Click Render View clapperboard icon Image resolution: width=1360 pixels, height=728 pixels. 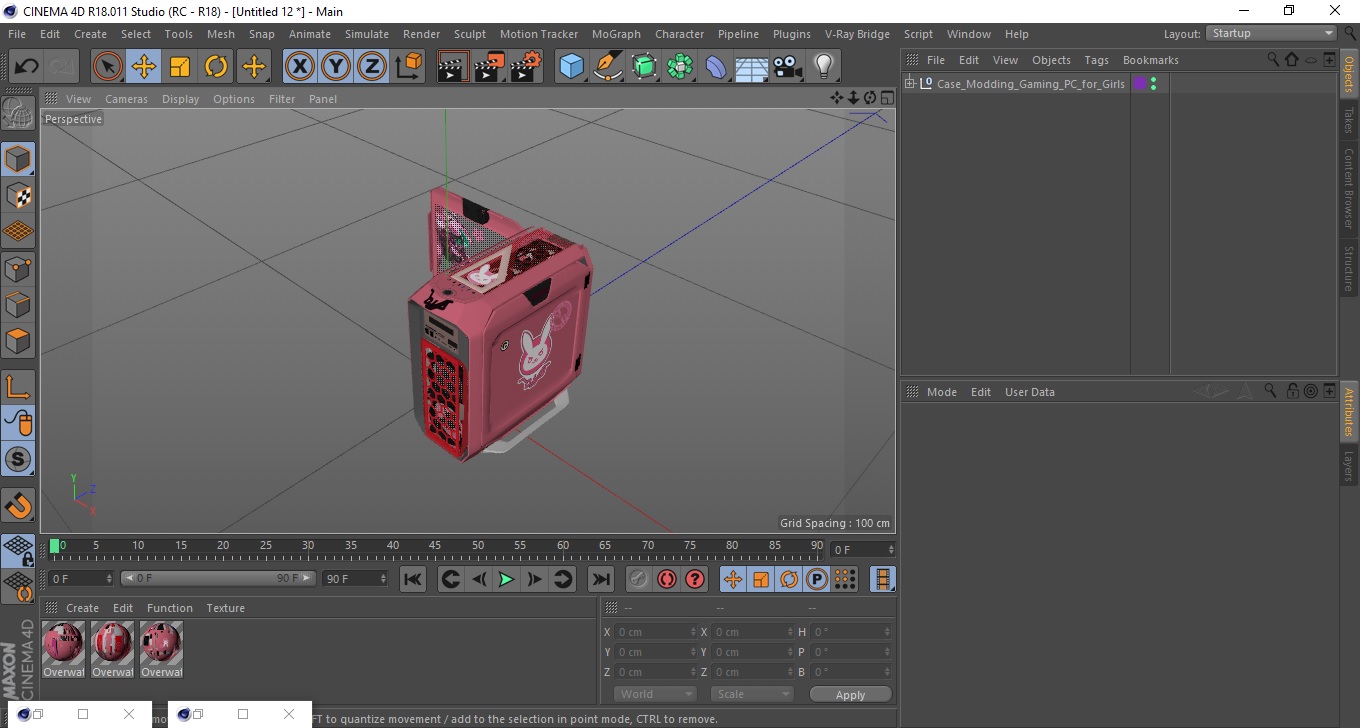coord(453,67)
